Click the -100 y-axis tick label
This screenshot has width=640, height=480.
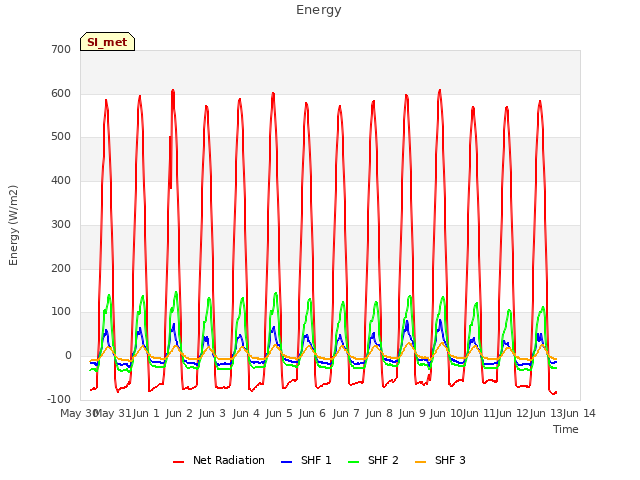pyautogui.click(x=59, y=399)
